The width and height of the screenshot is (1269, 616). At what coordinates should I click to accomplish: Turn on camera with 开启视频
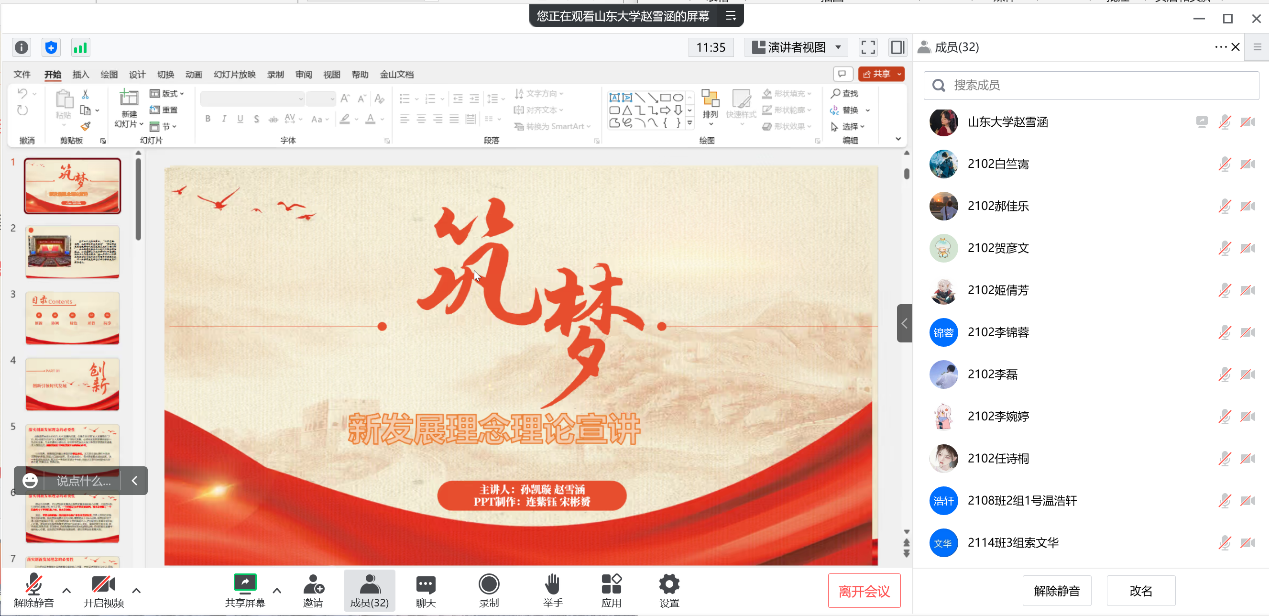(103, 590)
